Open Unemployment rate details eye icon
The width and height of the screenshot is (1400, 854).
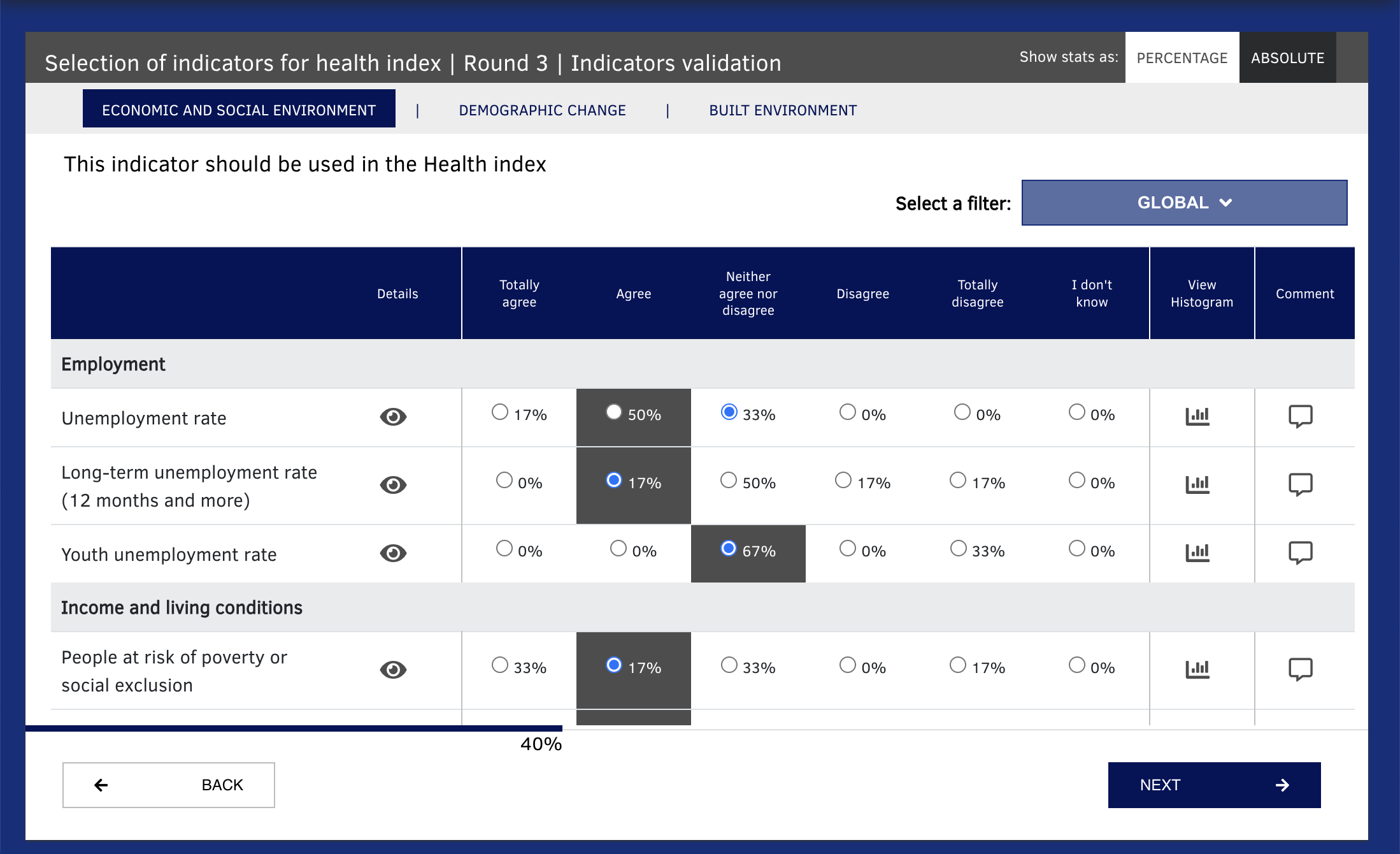click(x=393, y=417)
